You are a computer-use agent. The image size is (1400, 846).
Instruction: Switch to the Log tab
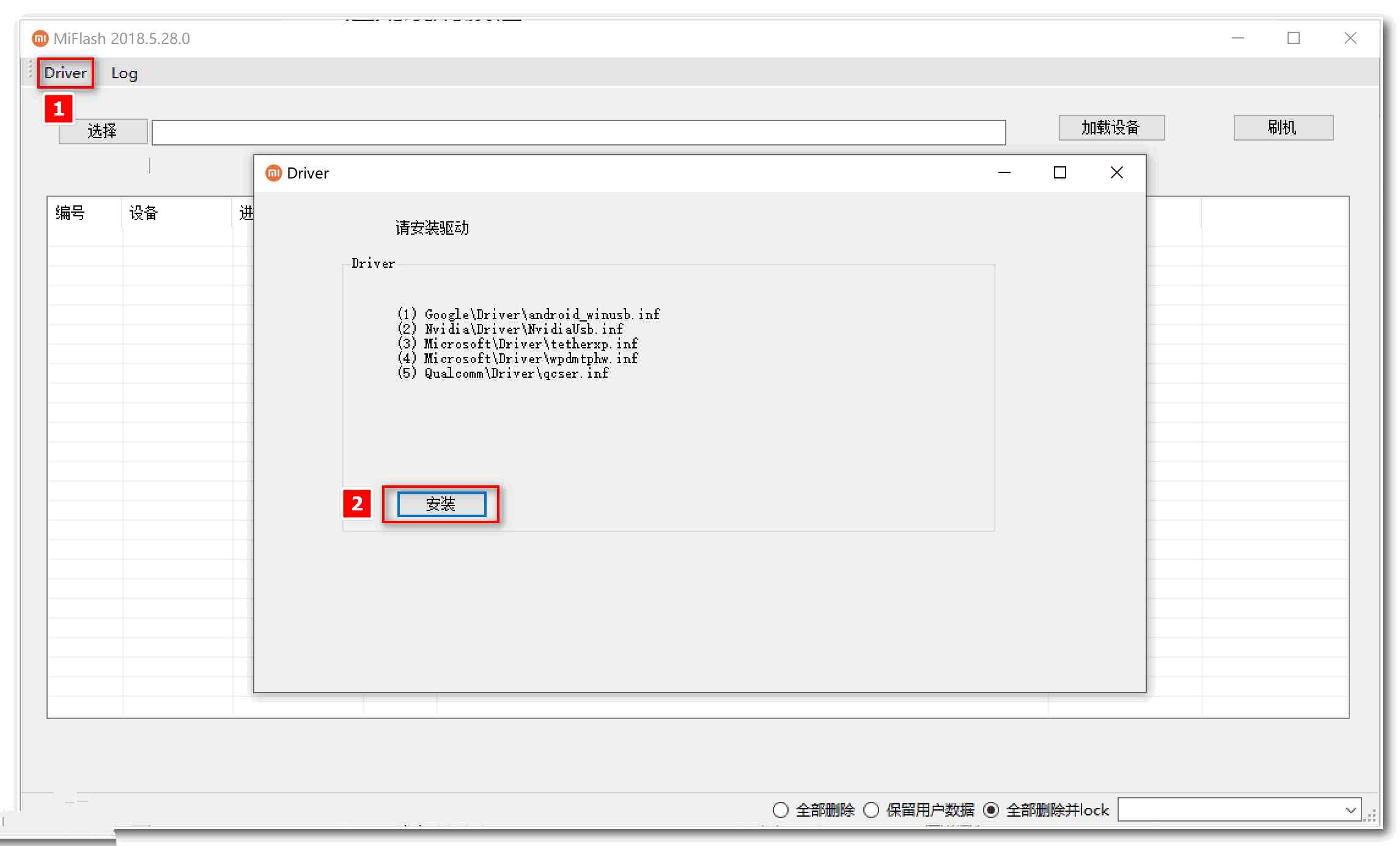(x=124, y=73)
